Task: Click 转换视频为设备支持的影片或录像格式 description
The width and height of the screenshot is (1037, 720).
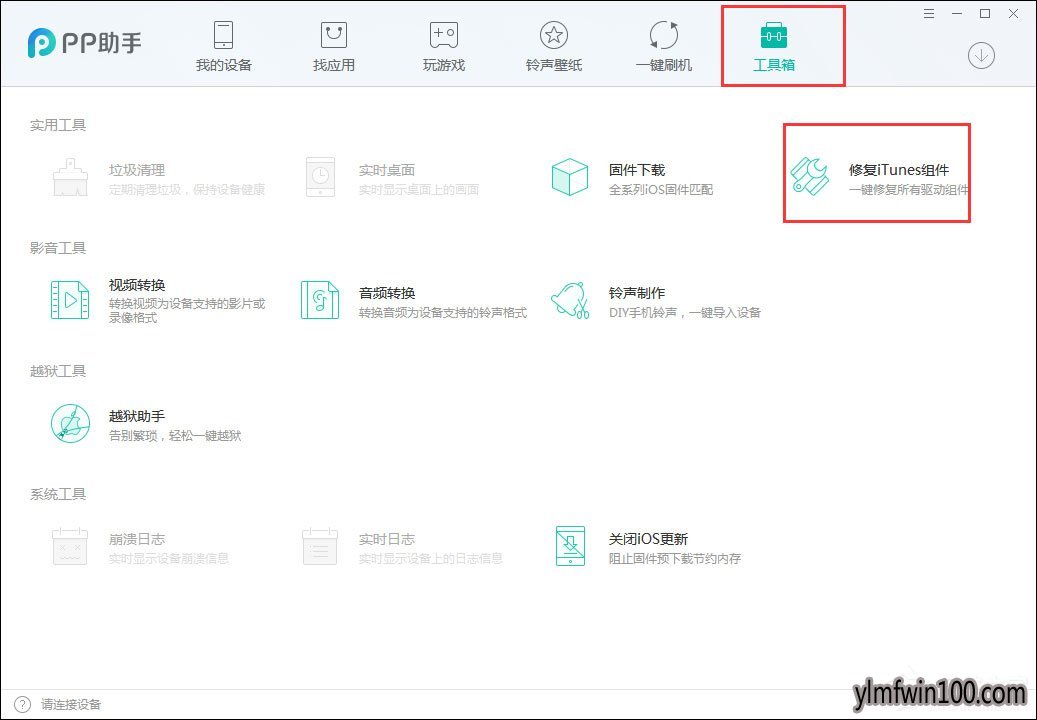Action: [187, 311]
